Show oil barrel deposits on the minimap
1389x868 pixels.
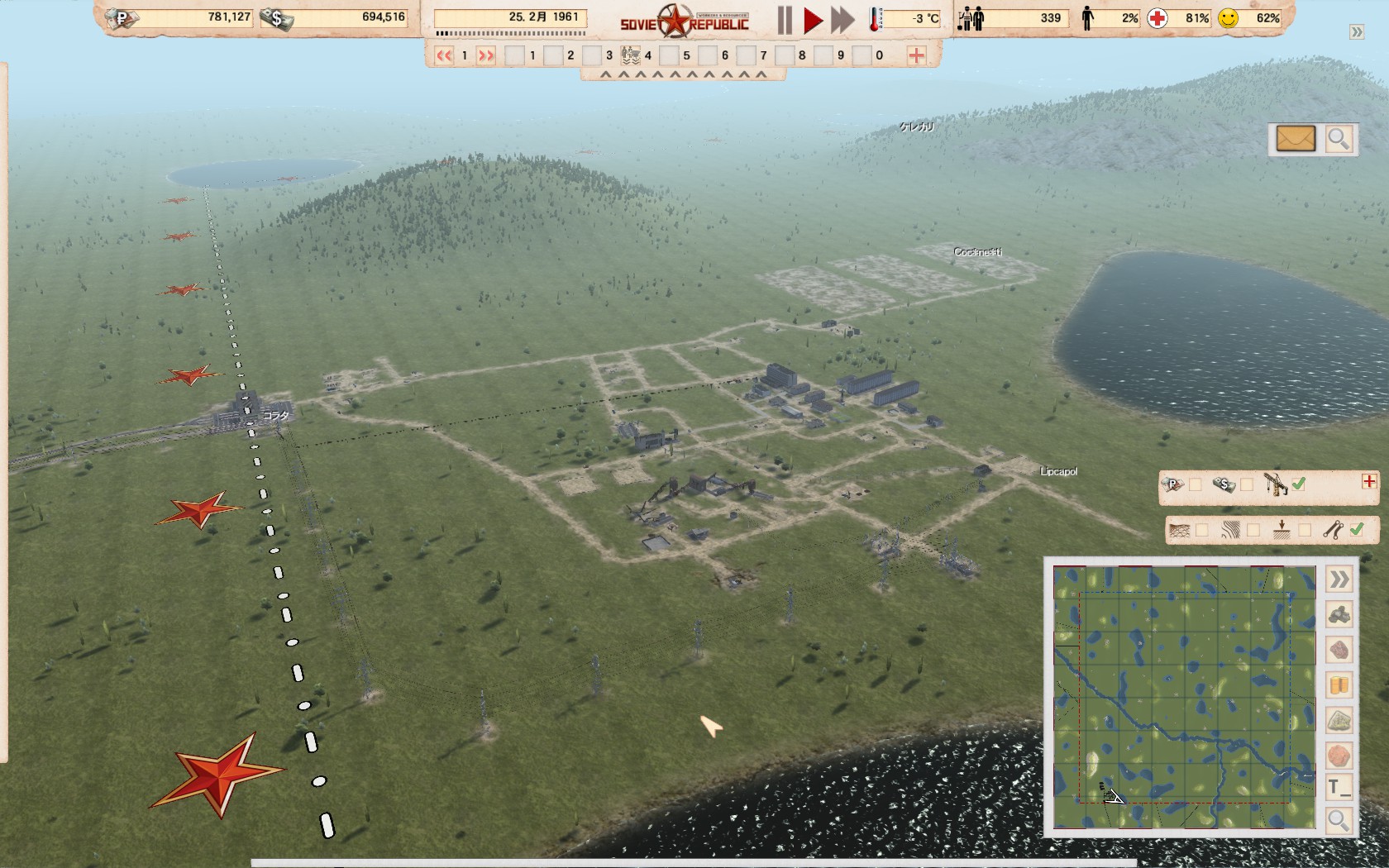point(1339,685)
